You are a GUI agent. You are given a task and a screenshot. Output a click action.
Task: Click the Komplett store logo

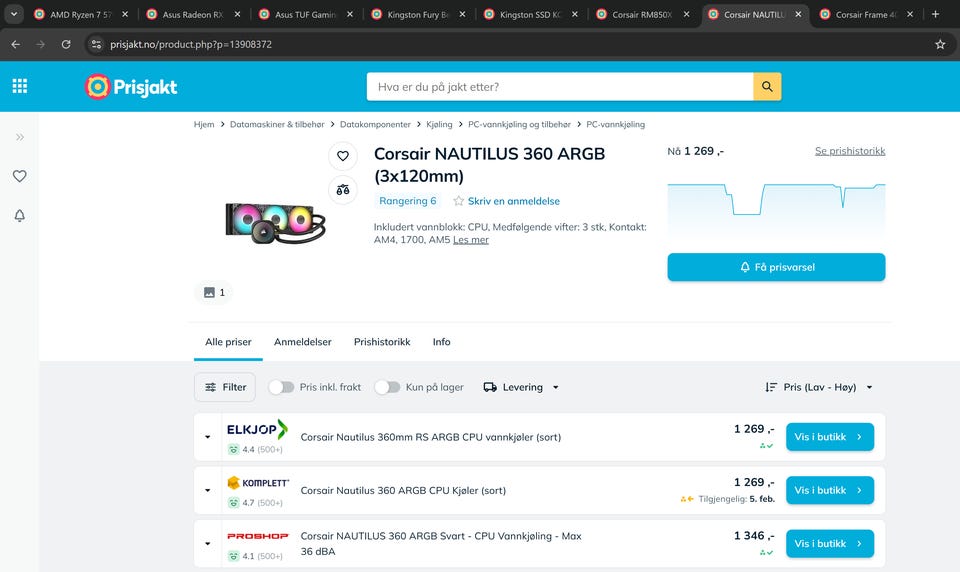[258, 483]
